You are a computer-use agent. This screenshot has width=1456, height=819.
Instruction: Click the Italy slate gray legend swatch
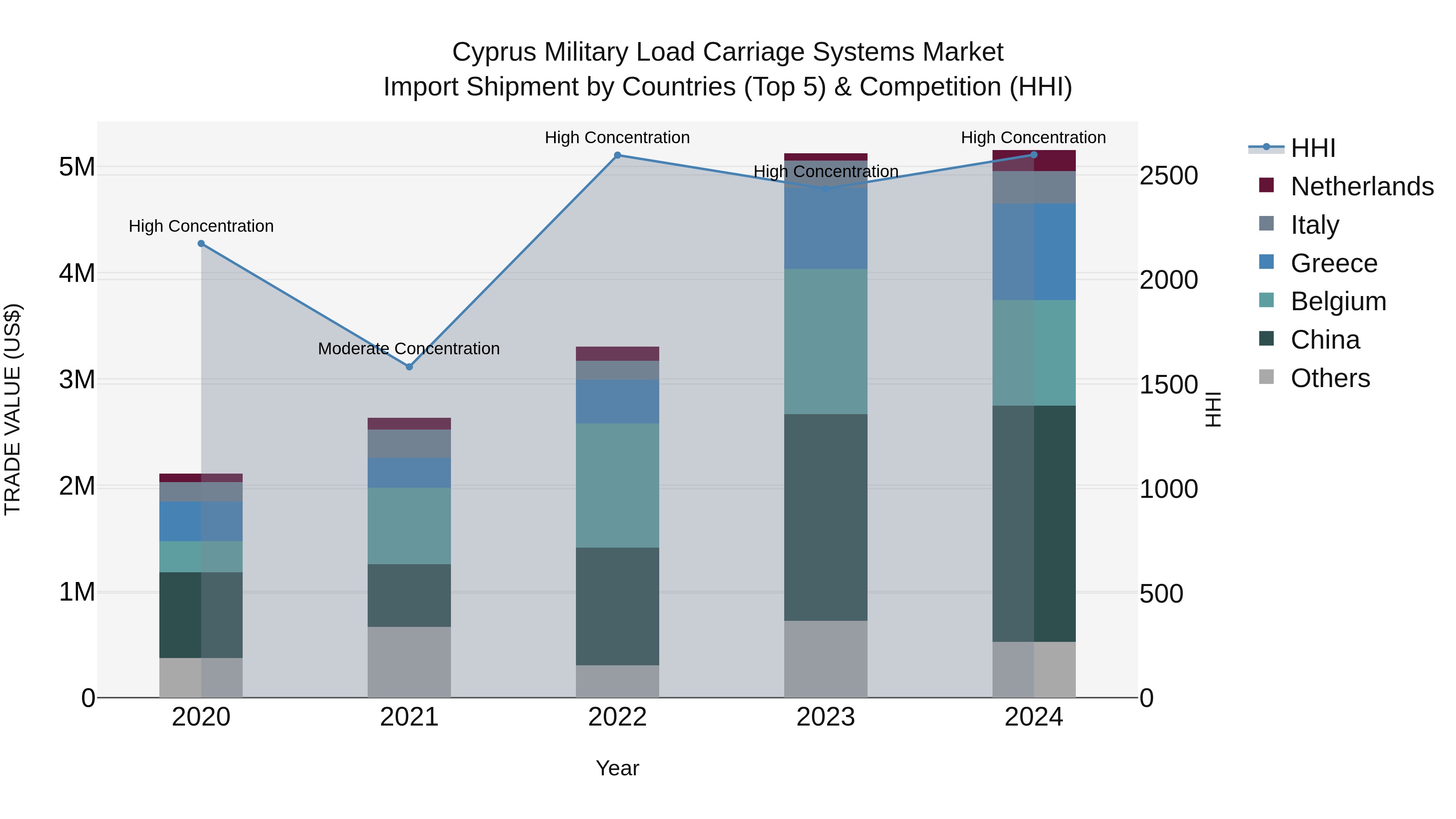[x=1267, y=223]
